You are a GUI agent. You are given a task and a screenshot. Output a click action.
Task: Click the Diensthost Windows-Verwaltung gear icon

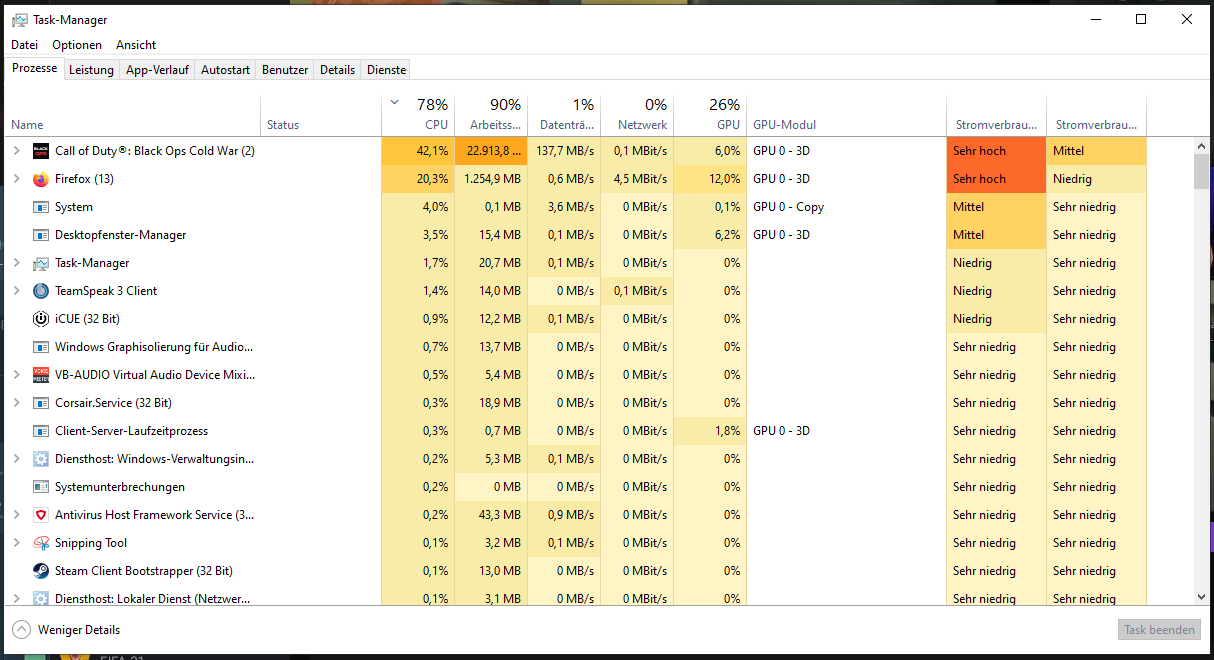(41, 459)
